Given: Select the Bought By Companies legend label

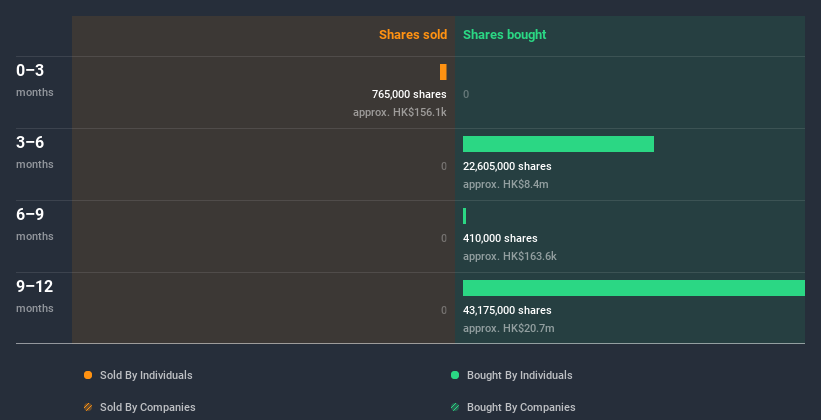Looking at the screenshot, I should (x=521, y=407).
